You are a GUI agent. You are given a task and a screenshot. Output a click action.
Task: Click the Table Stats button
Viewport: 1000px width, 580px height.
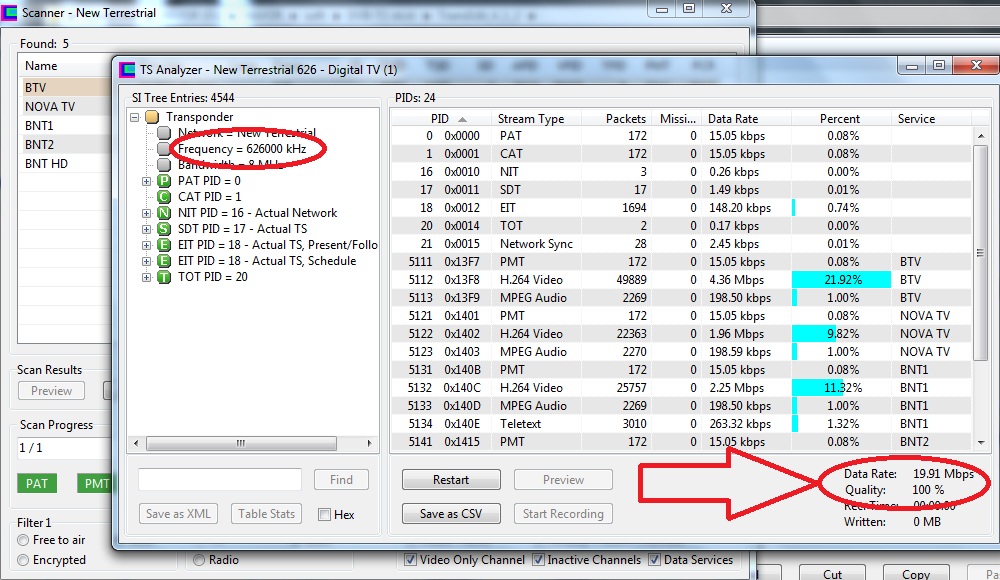pos(267,514)
